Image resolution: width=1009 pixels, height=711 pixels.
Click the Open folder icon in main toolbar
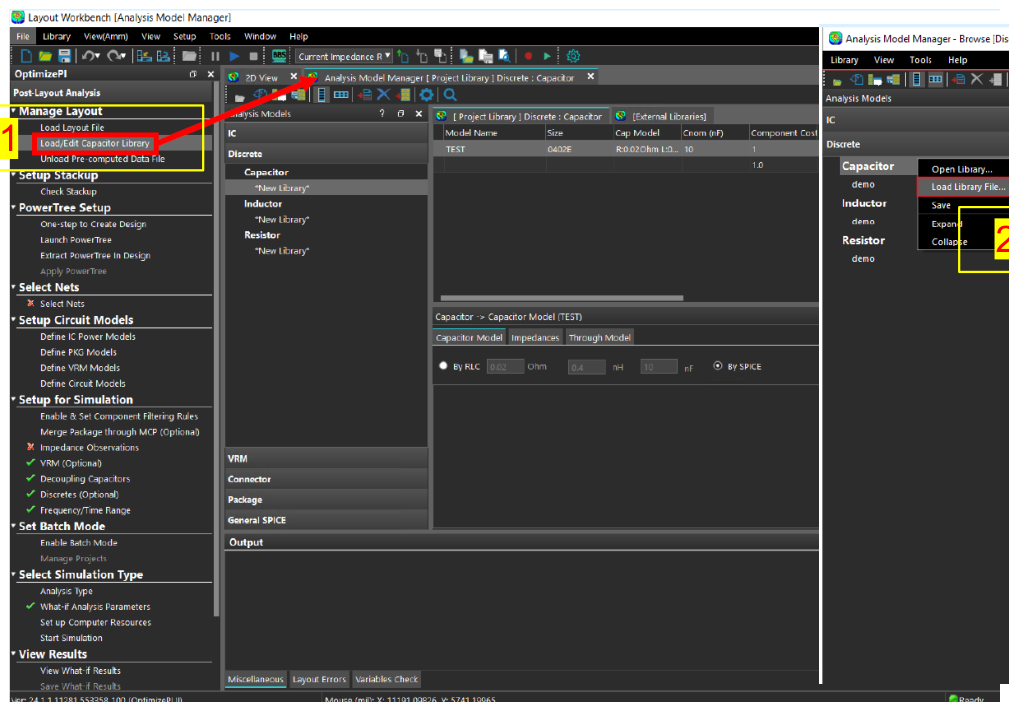45,57
